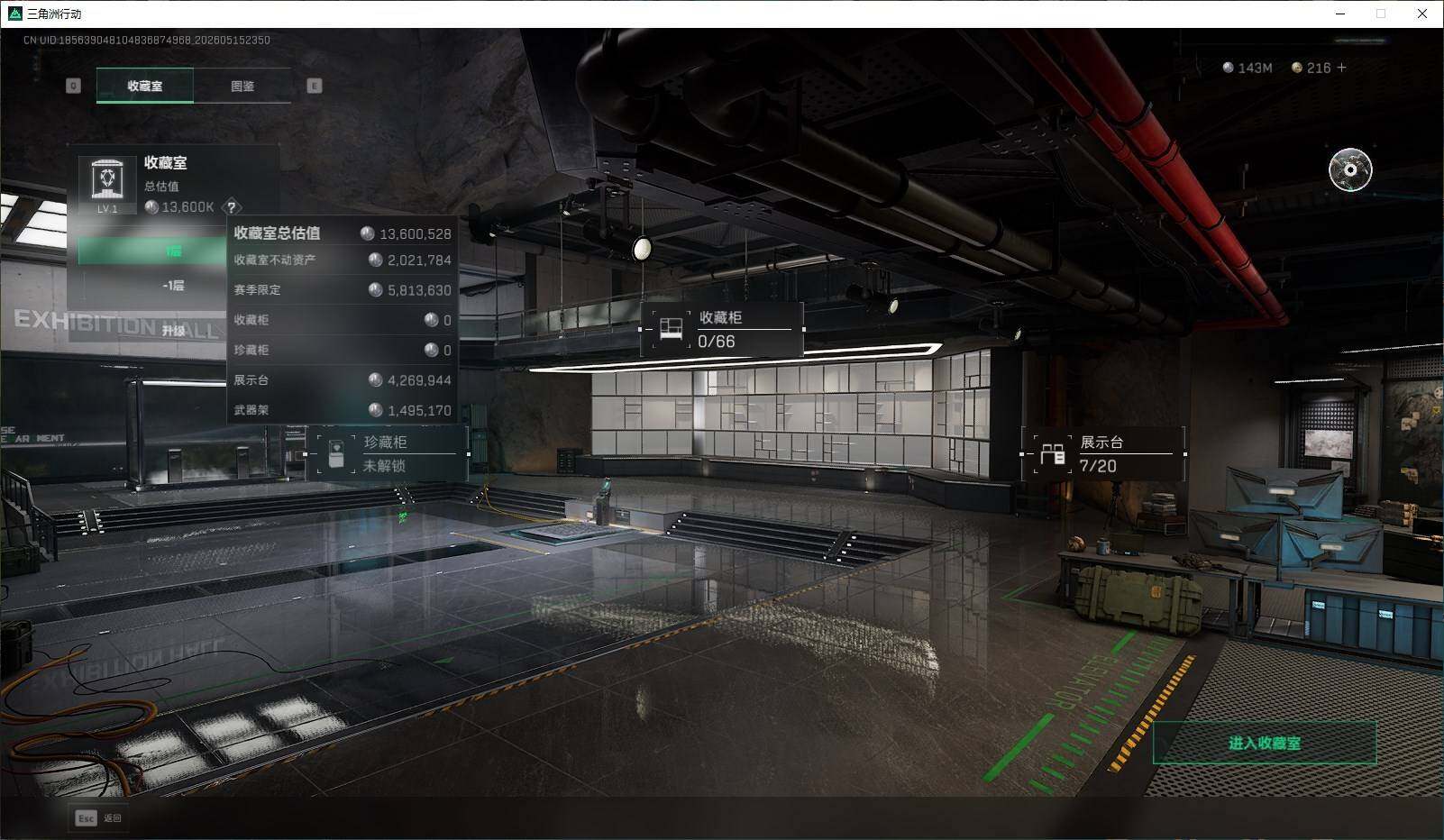Click the coin icon beside 4,269,944
This screenshot has width=1444, height=840.
pos(376,379)
